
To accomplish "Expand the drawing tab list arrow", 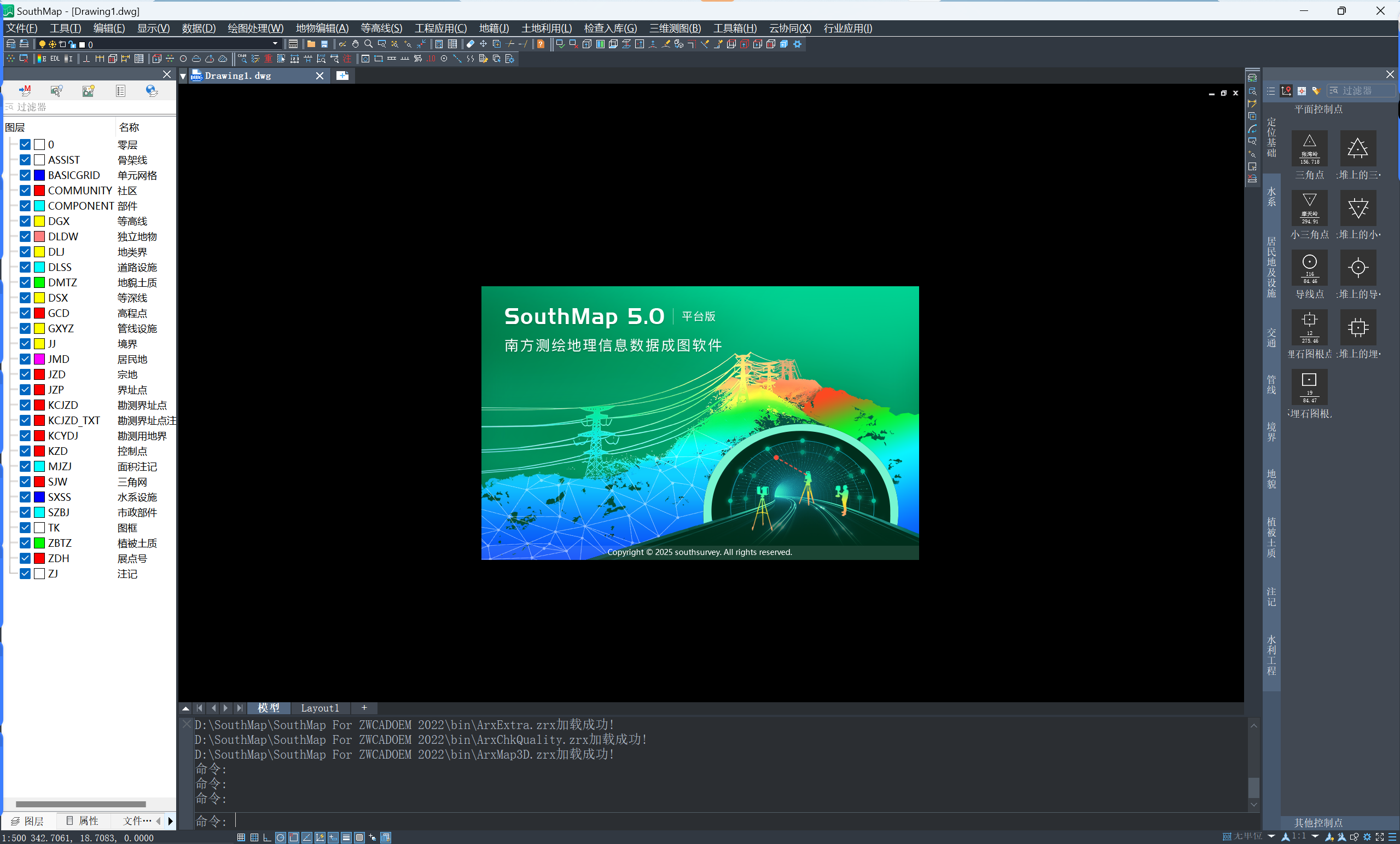I will (x=183, y=76).
